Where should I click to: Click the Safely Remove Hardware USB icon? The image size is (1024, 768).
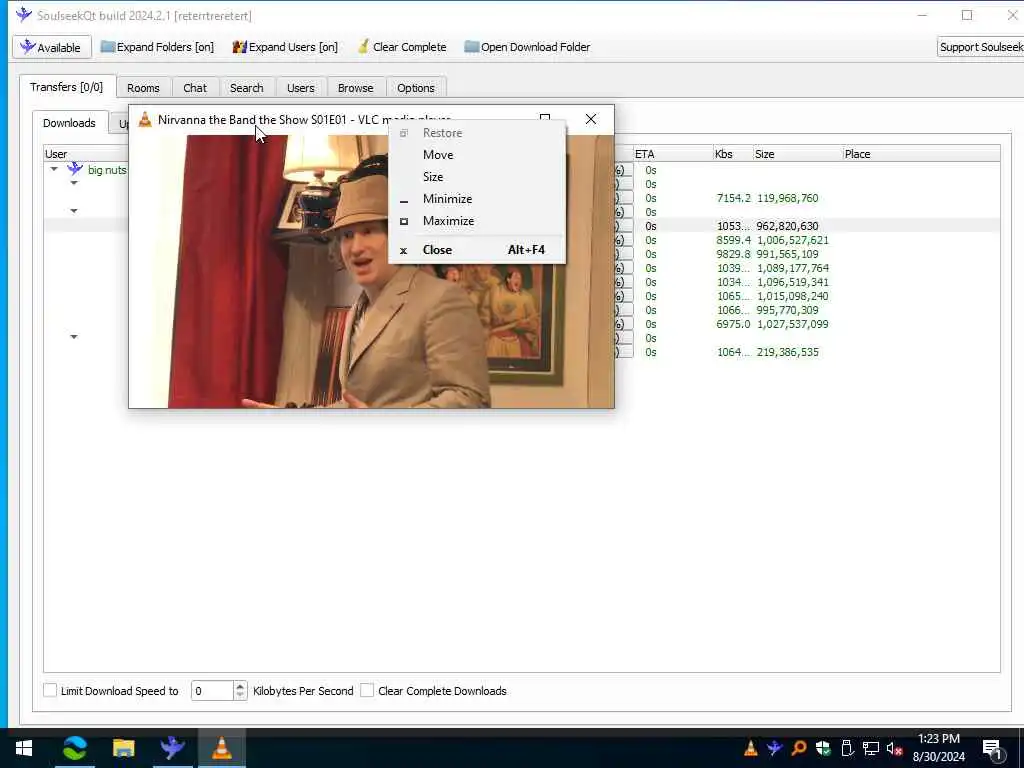[x=847, y=748]
